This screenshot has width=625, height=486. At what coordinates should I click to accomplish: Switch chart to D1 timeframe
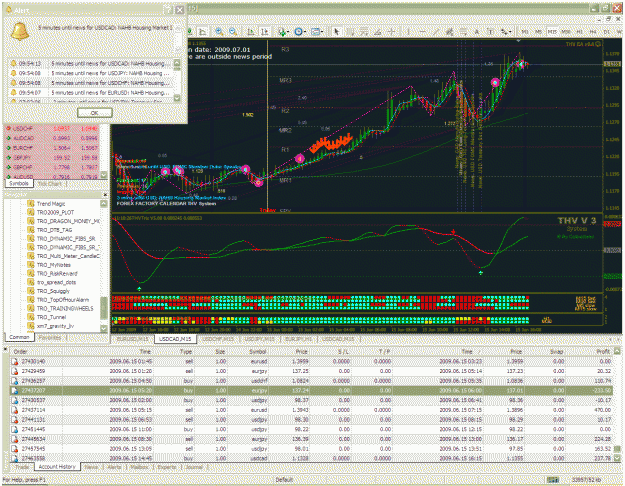pos(606,31)
